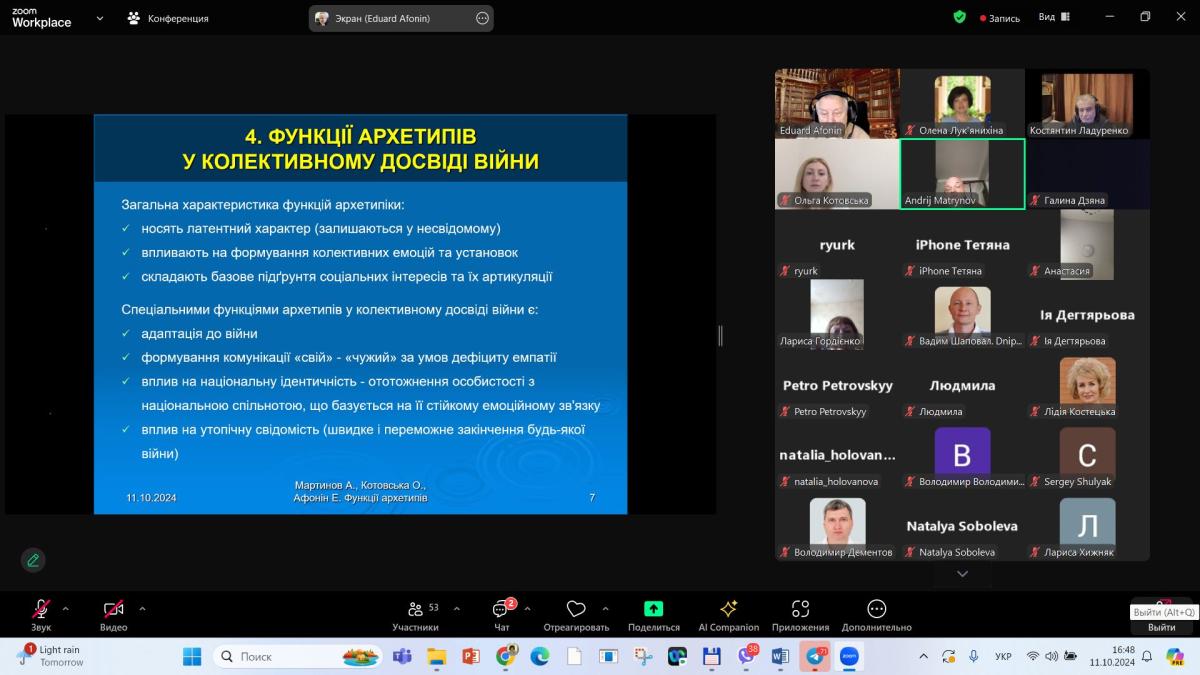Click the Отреагировать reactions heart icon
The image size is (1200, 675).
(x=576, y=609)
